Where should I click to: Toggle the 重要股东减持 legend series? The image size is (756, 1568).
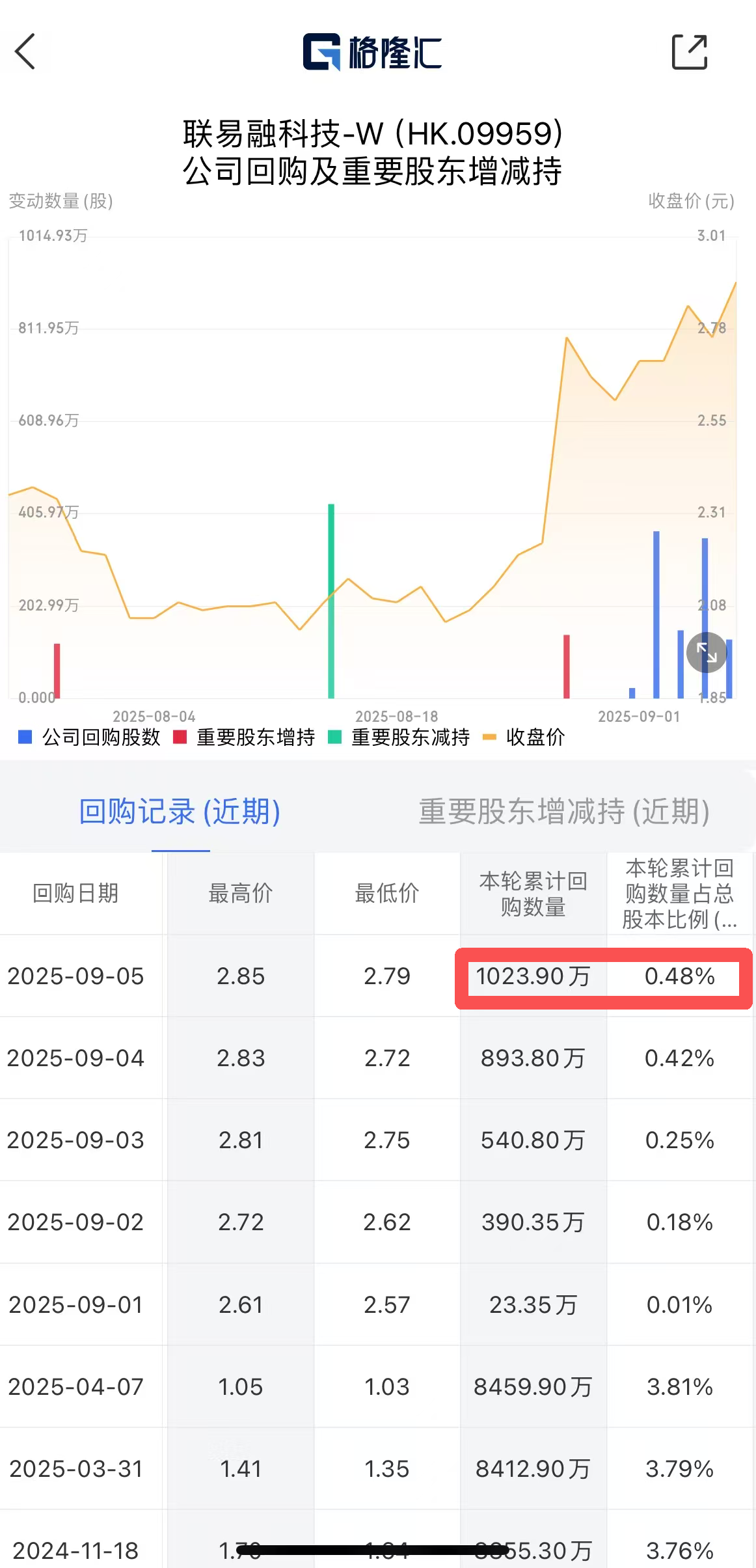pos(399,737)
